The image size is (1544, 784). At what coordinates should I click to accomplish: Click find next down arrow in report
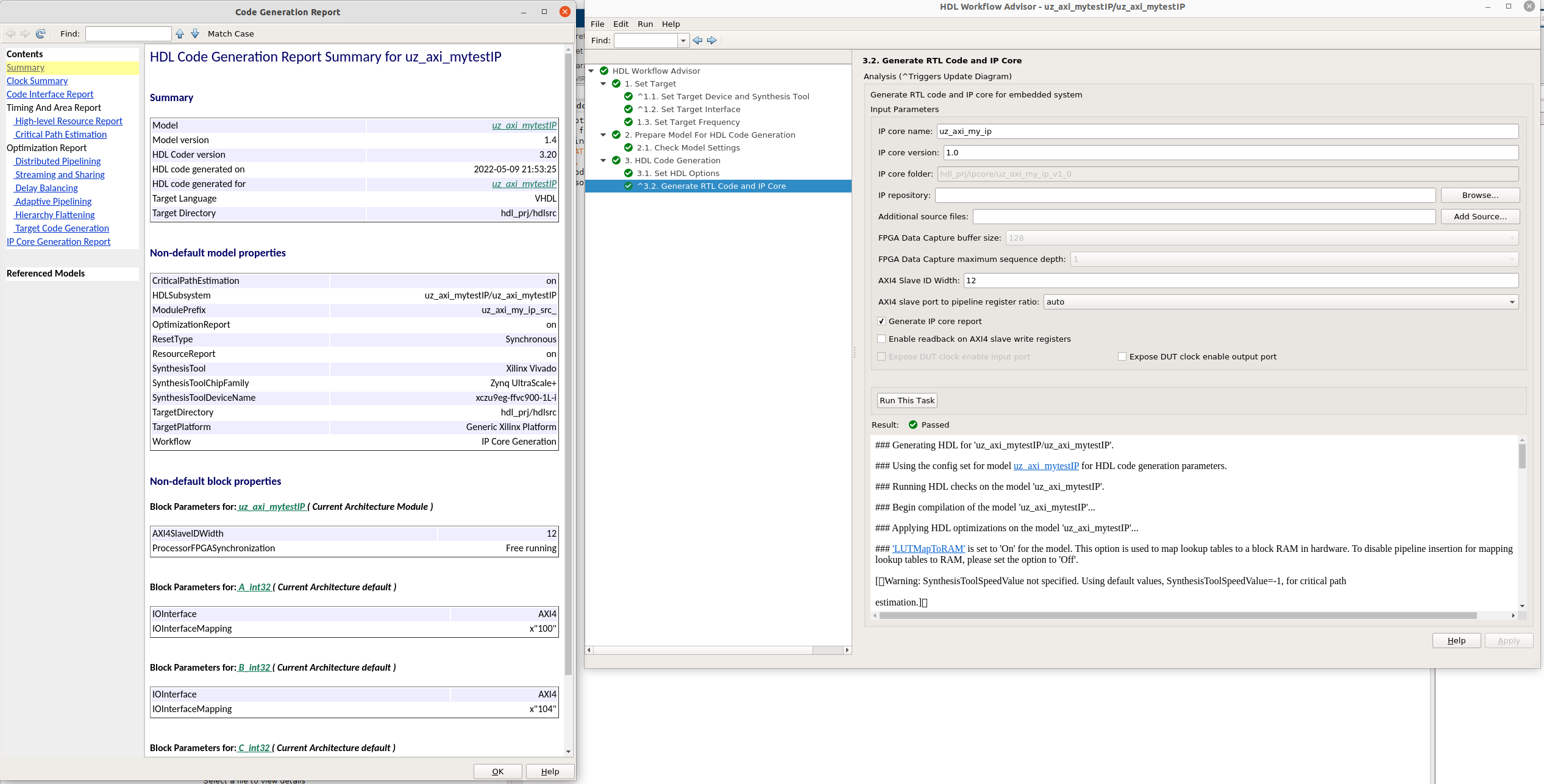coord(195,34)
